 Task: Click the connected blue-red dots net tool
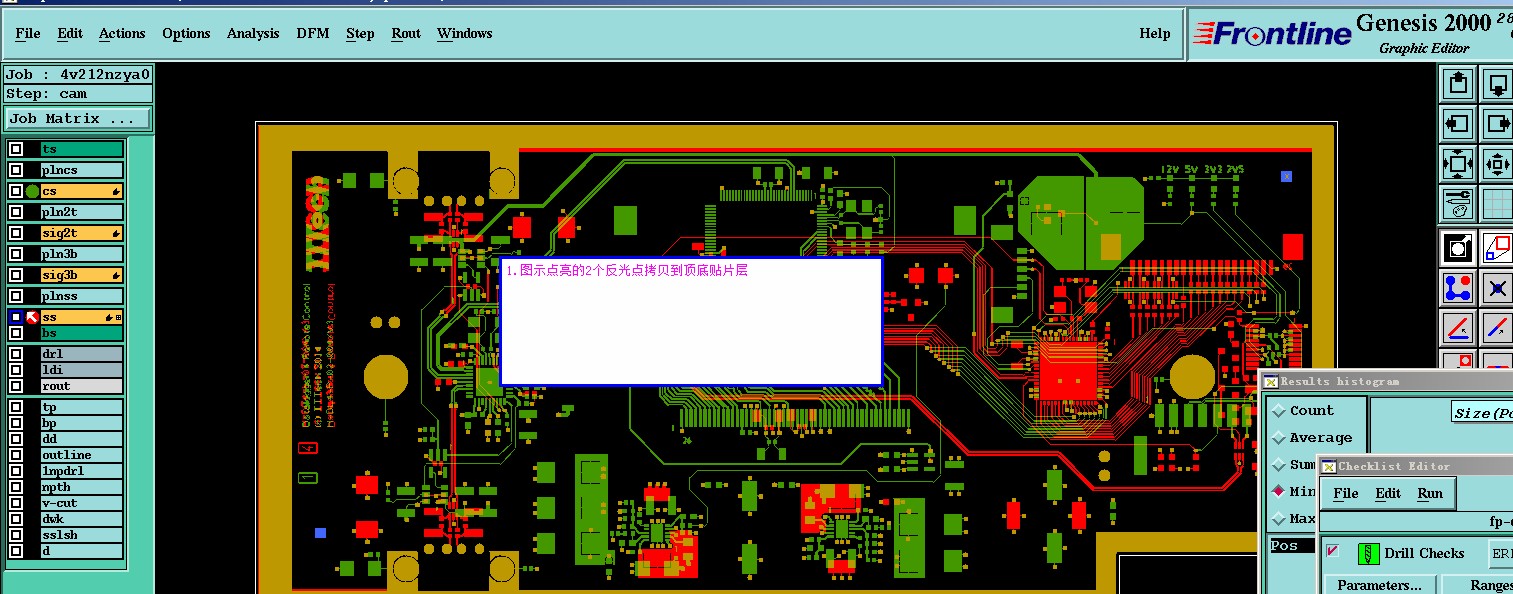(x=1458, y=288)
